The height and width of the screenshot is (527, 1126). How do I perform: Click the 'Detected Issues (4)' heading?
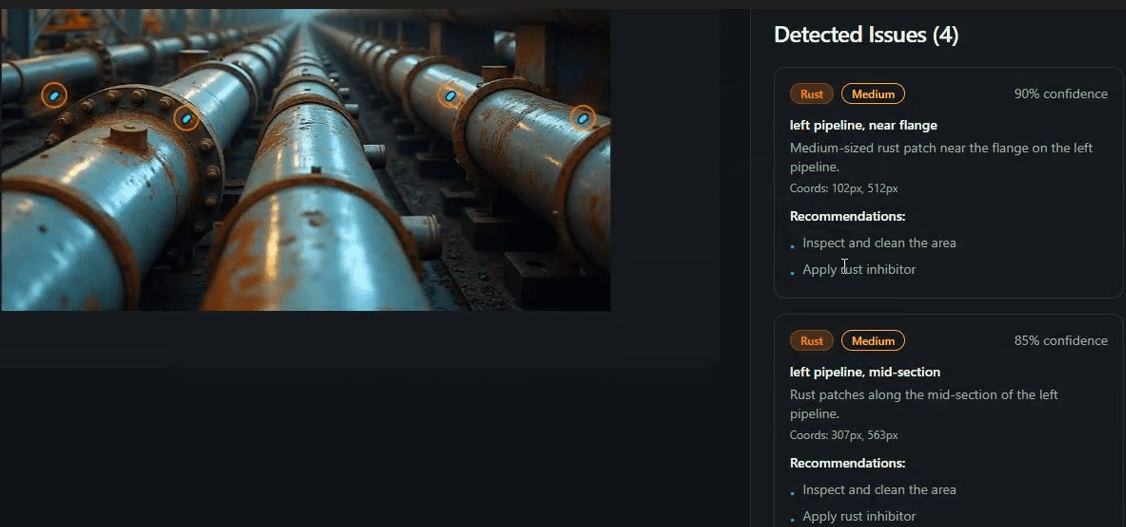pyautogui.click(x=866, y=34)
